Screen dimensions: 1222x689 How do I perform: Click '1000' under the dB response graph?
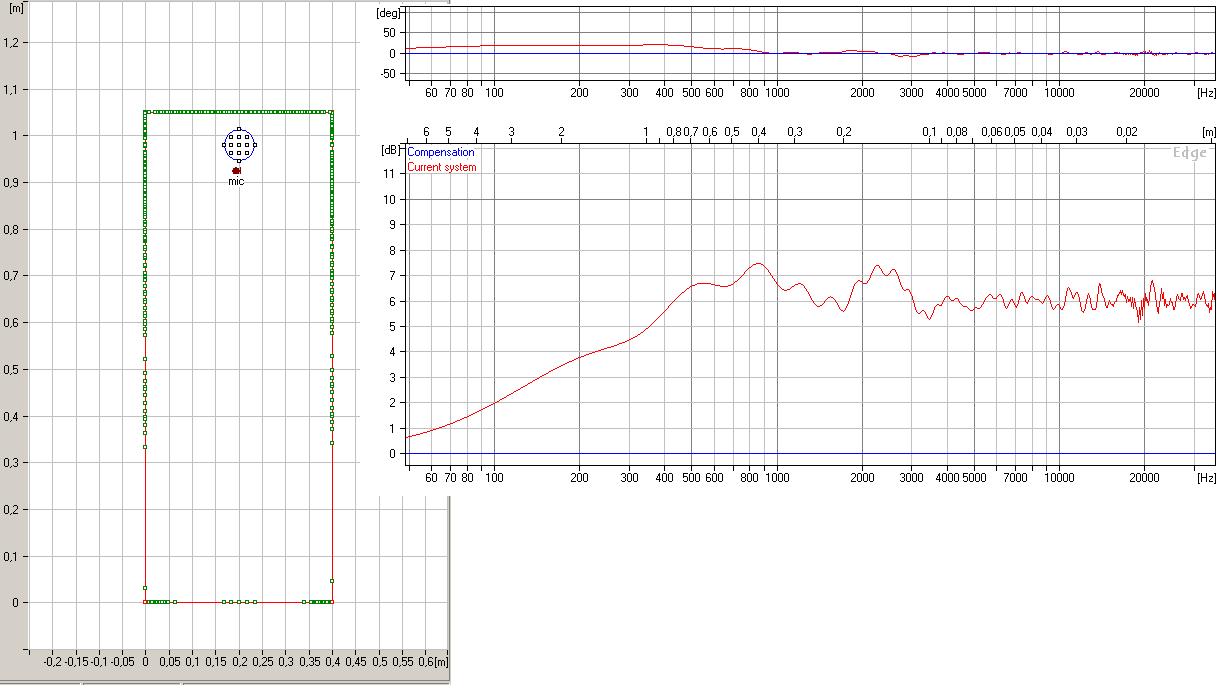pos(777,479)
